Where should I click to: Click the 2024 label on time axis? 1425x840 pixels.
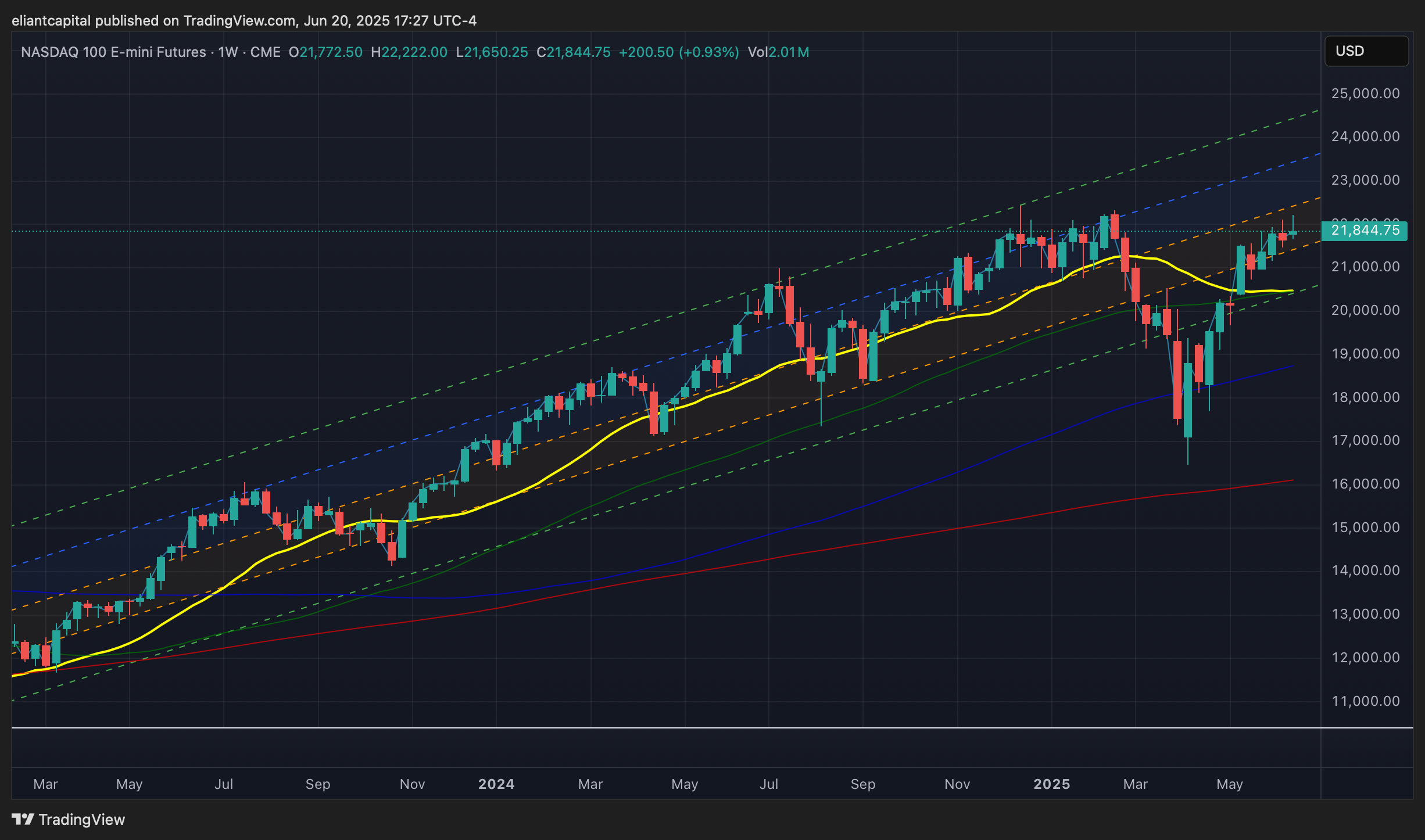[496, 784]
